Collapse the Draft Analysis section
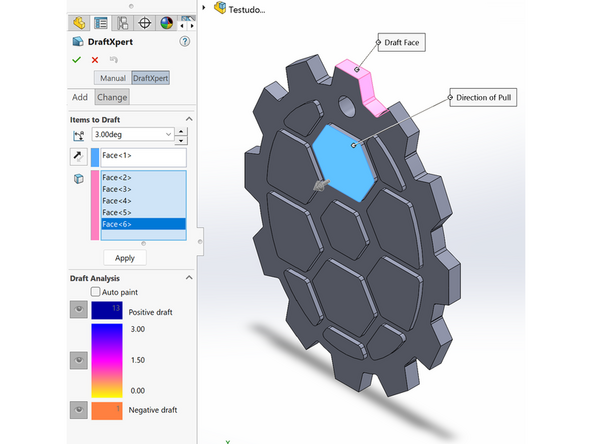This screenshot has width=592, height=444. point(189,278)
